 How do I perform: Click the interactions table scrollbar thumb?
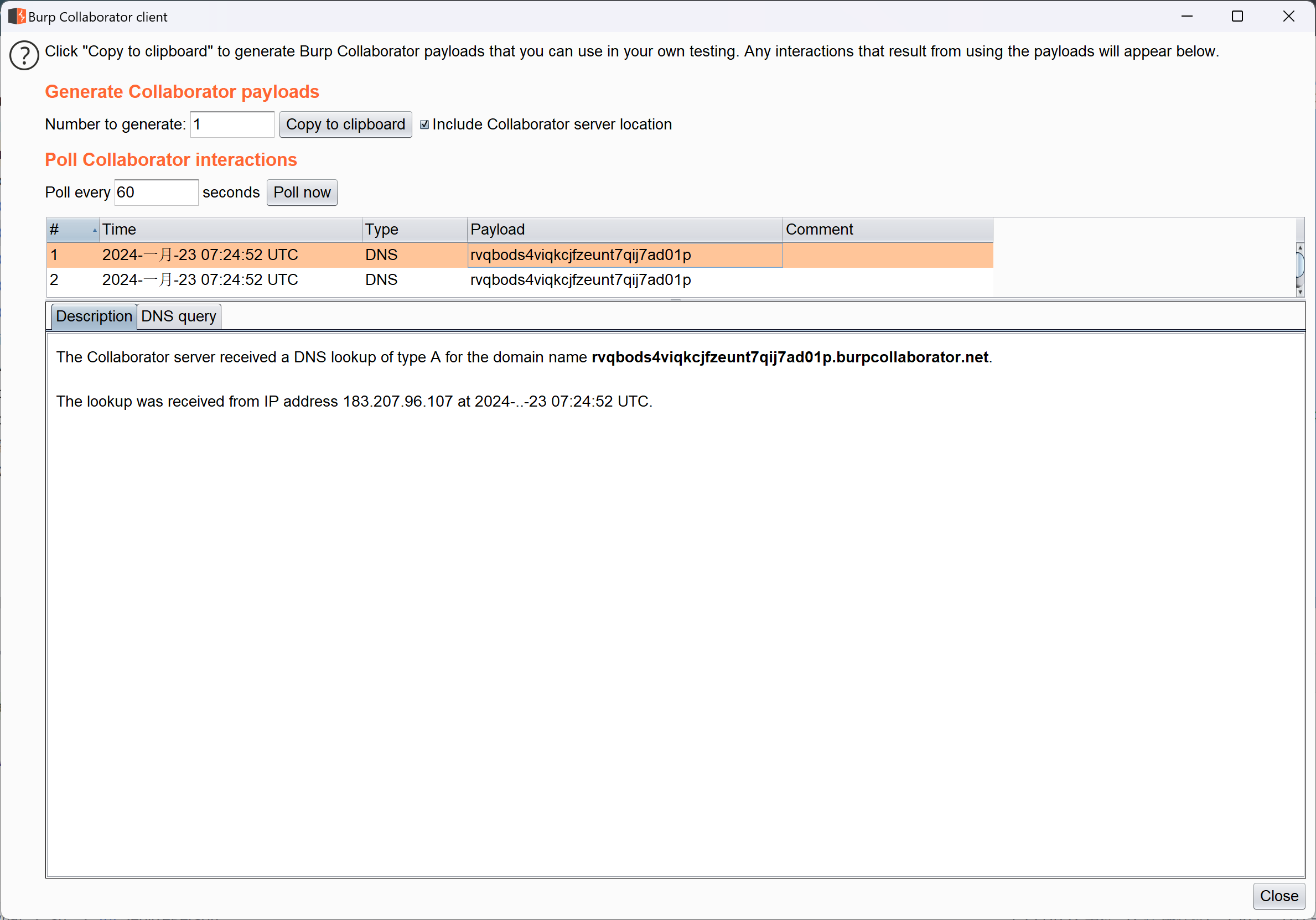point(1300,265)
